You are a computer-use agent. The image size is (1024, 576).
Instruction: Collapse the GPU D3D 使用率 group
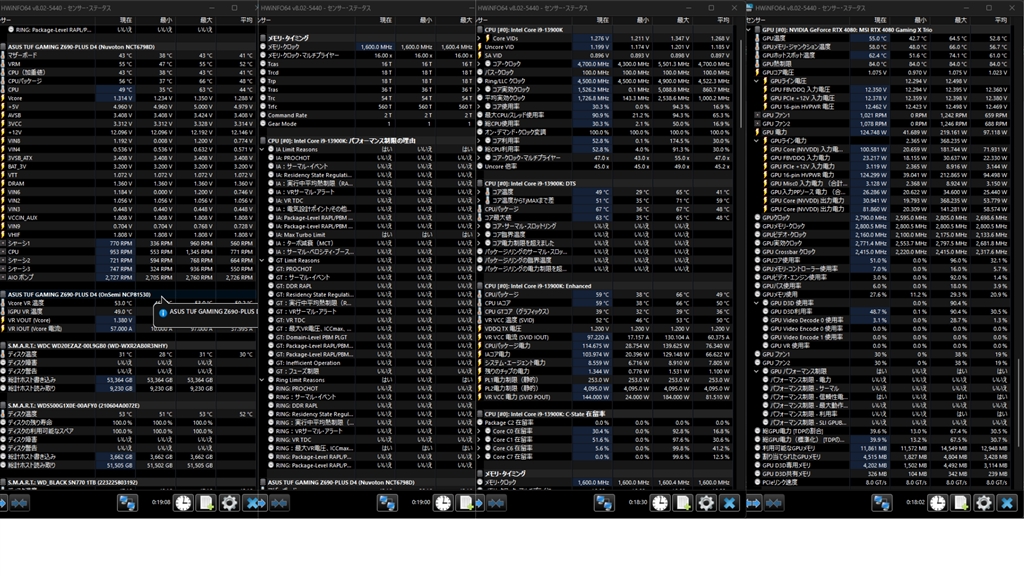pos(756,303)
